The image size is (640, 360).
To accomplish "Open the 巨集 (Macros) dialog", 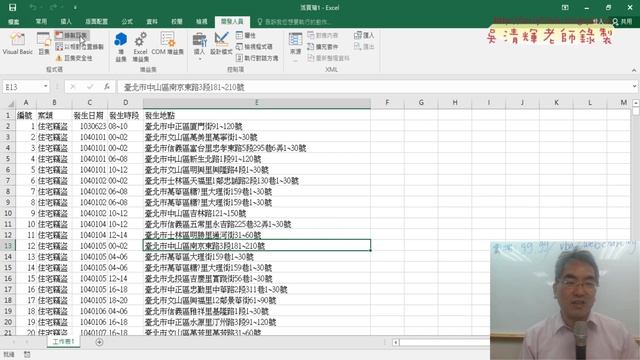I will pyautogui.click(x=44, y=44).
